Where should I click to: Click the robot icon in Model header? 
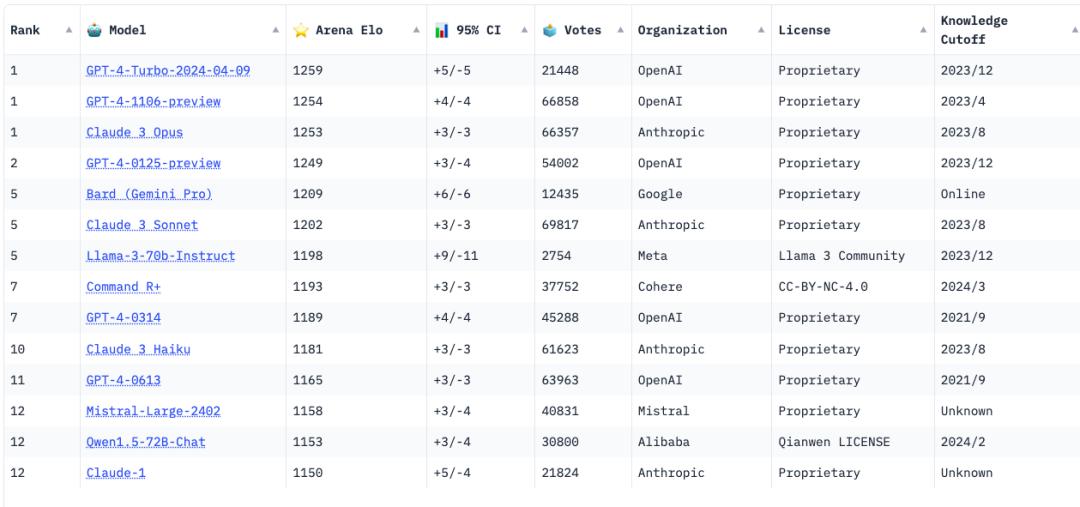coord(94,30)
